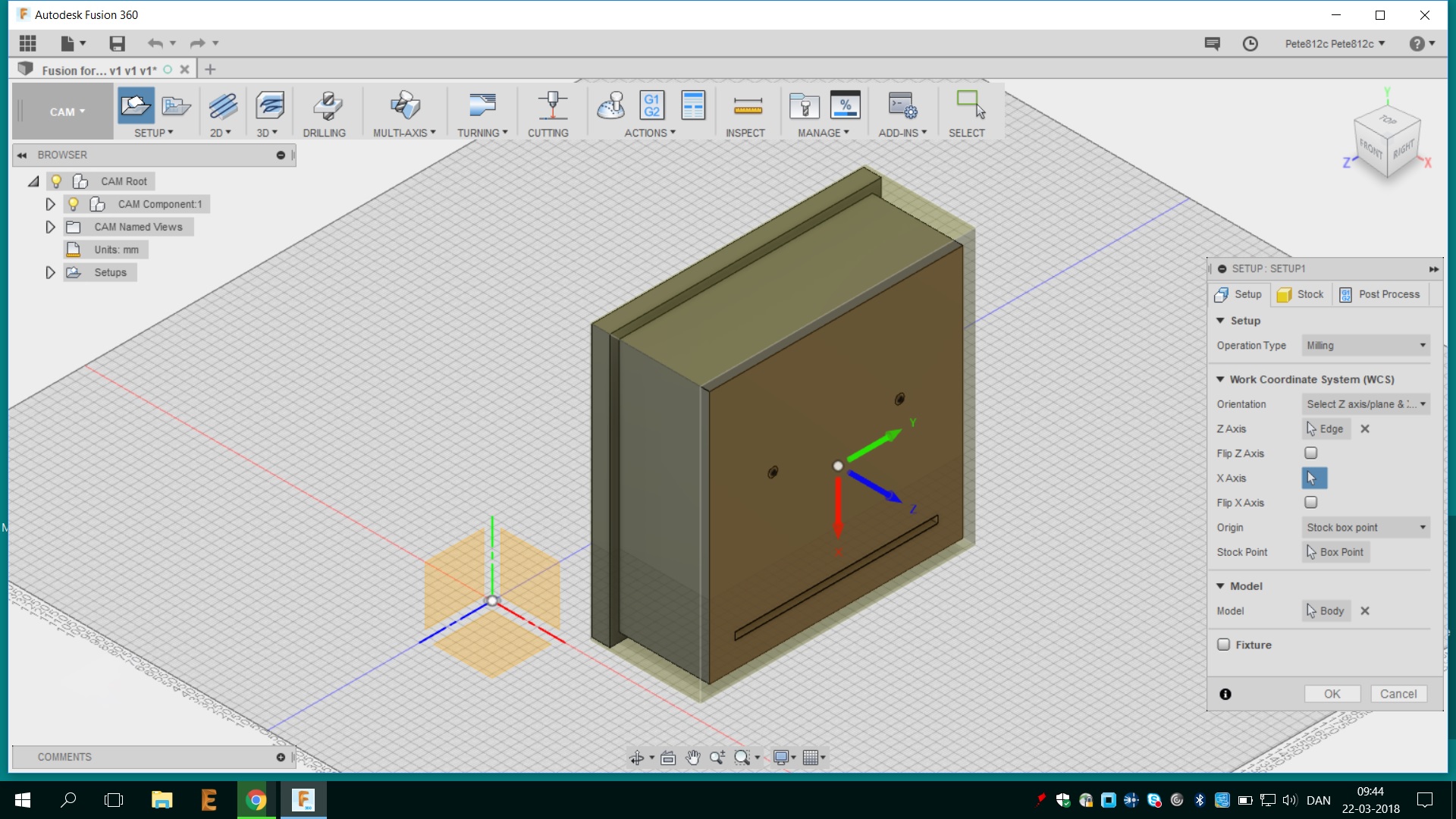Enable the Flip Z Axis checkbox
Screen dimensions: 1456x819
click(1310, 453)
